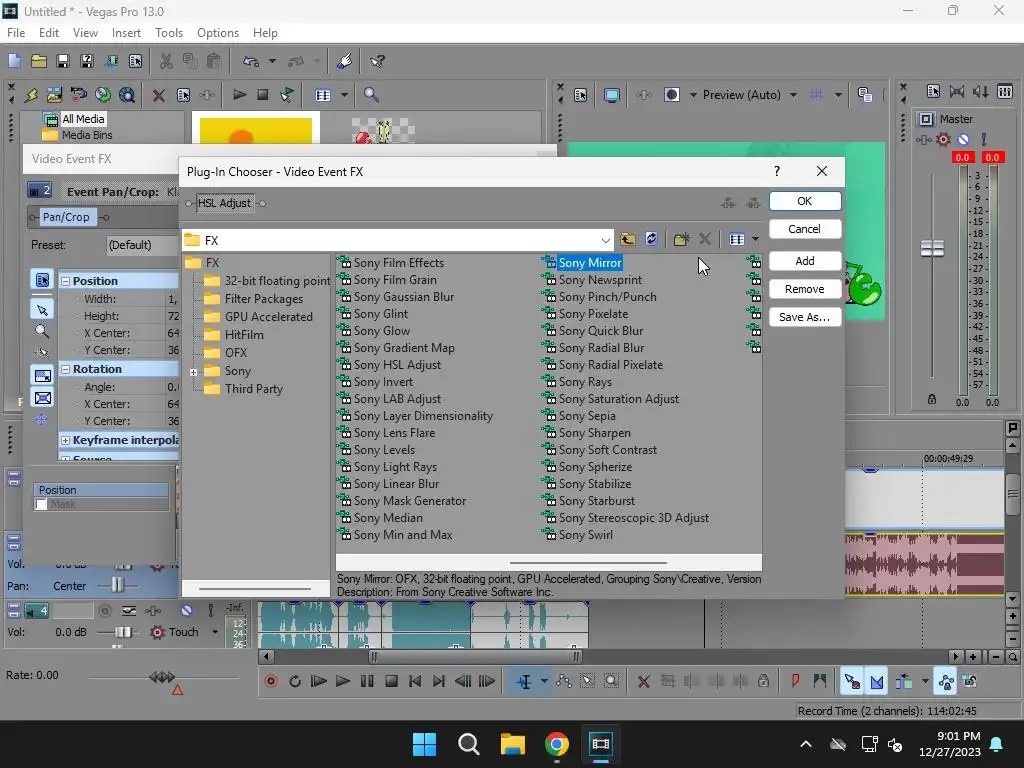The width and height of the screenshot is (1024, 768).
Task: Toggle Lock Envelopes to Events button
Action: [946, 681]
